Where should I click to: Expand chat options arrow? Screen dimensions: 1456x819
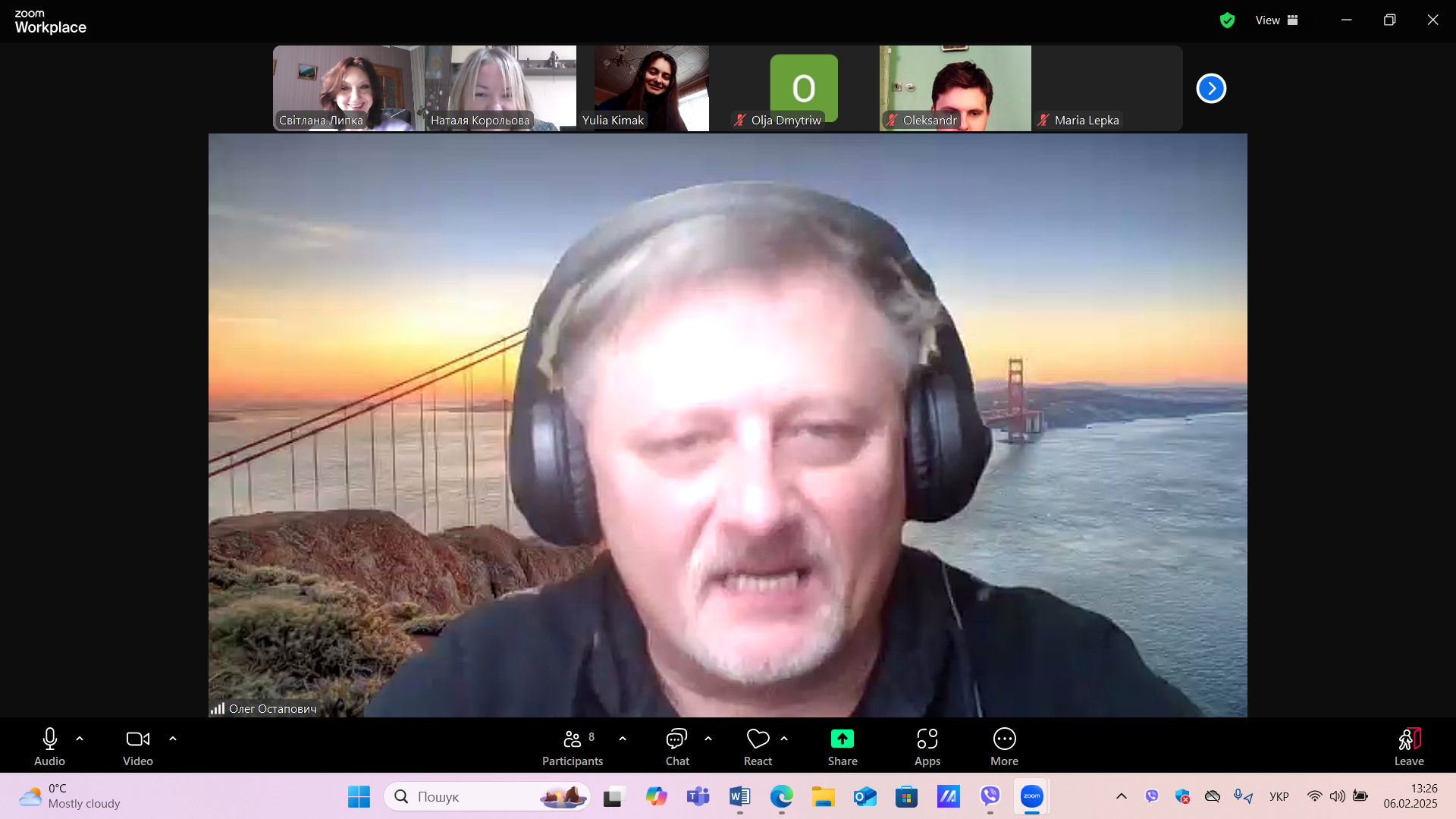coord(708,739)
